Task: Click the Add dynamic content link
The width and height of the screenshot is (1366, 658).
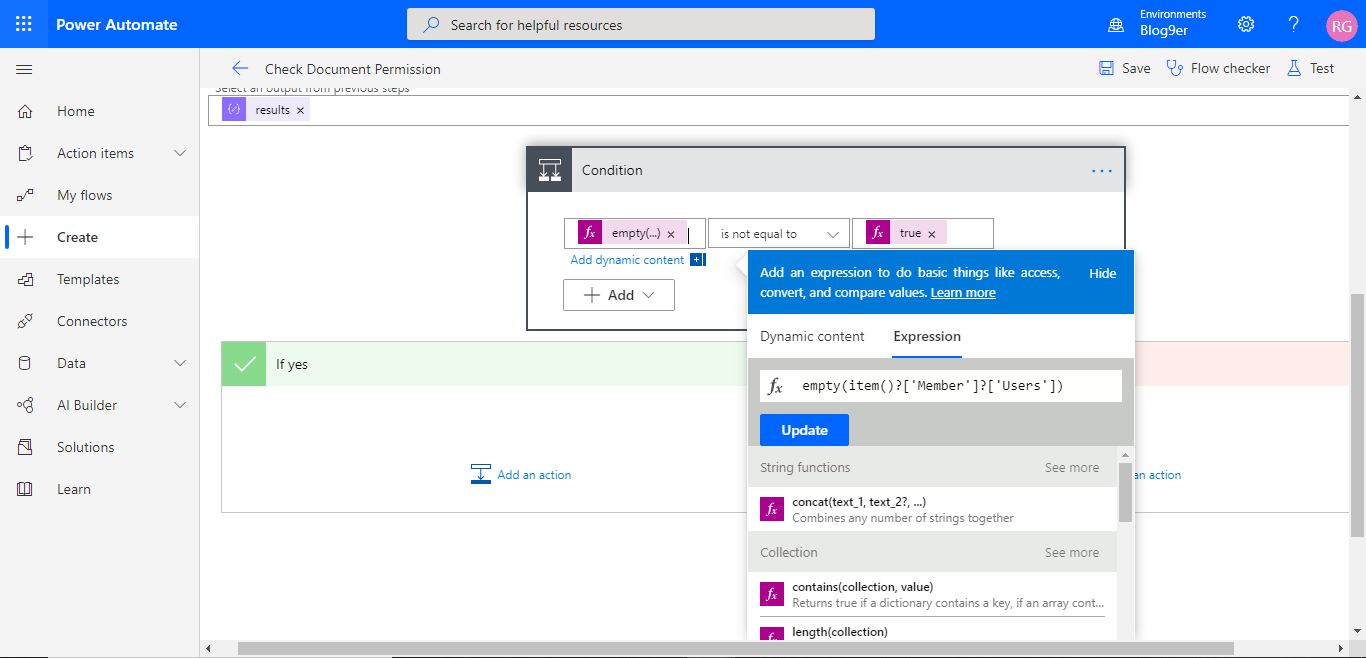Action: [x=627, y=260]
